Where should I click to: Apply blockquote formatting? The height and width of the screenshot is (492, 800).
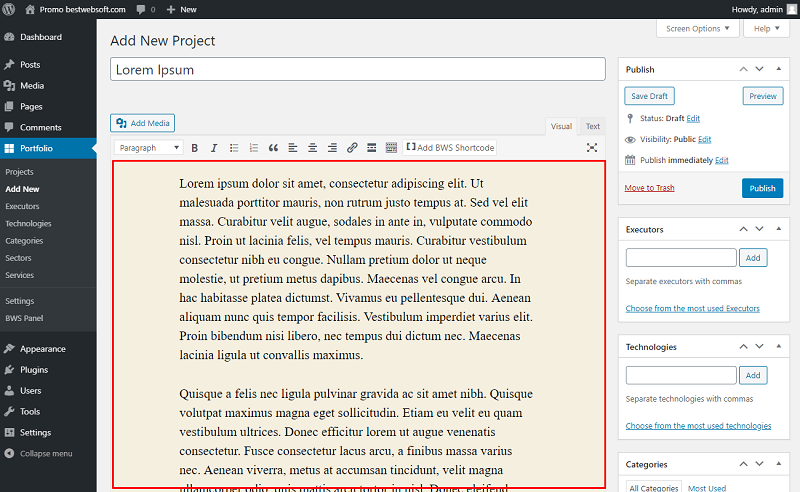tap(273, 147)
